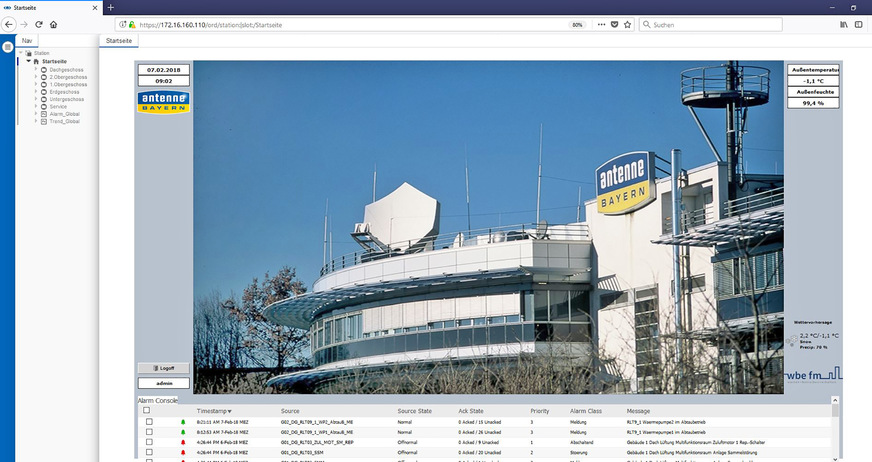Image resolution: width=872 pixels, height=462 pixels.
Task: Click red alarm bell for G01_DG_RLT03_SSM row
Action: pyautogui.click(x=183, y=453)
